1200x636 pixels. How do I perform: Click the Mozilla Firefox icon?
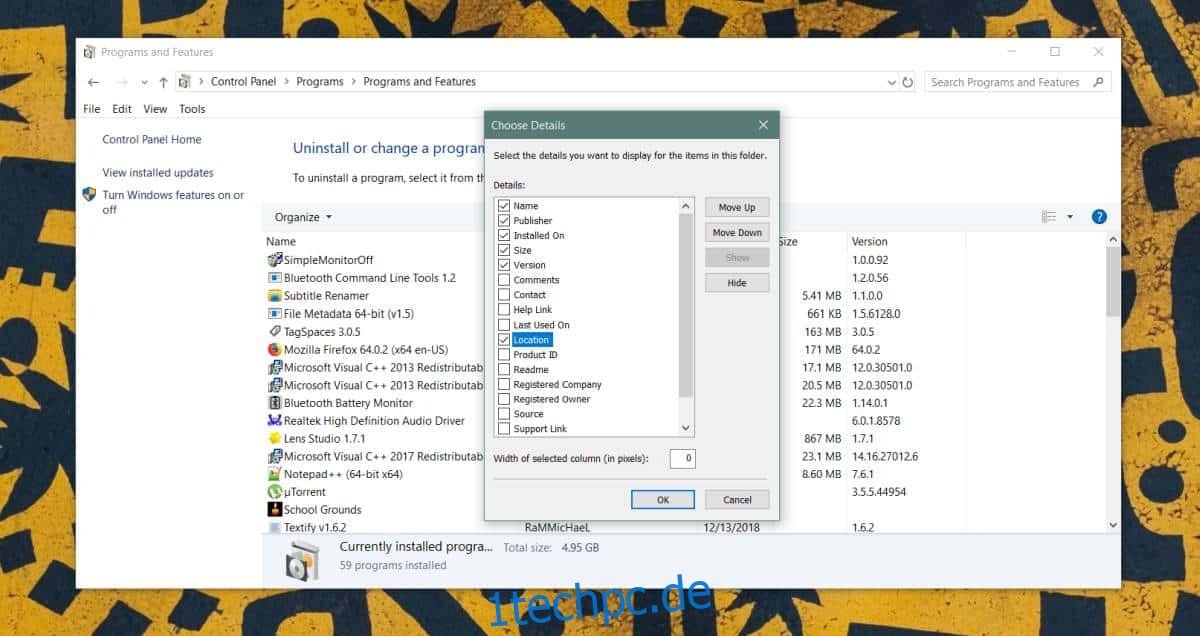click(275, 349)
